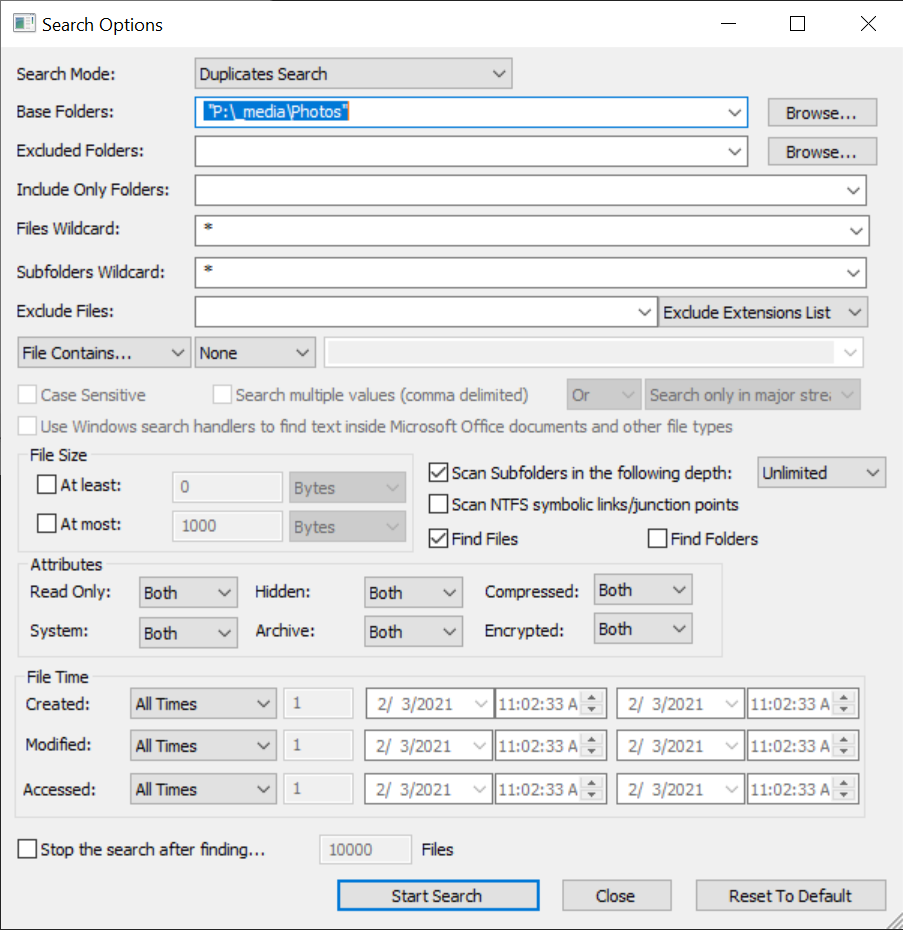
Task: Click the Reset To Default button
Action: tap(790, 896)
